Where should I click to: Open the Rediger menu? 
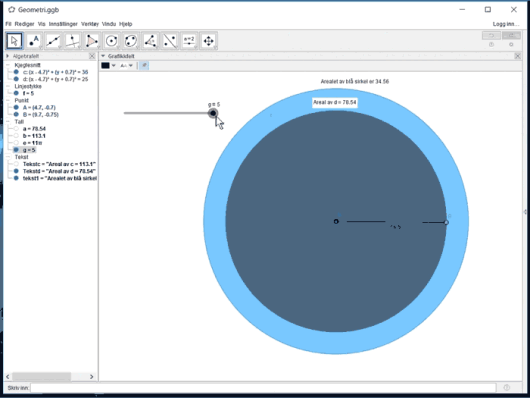24,24
